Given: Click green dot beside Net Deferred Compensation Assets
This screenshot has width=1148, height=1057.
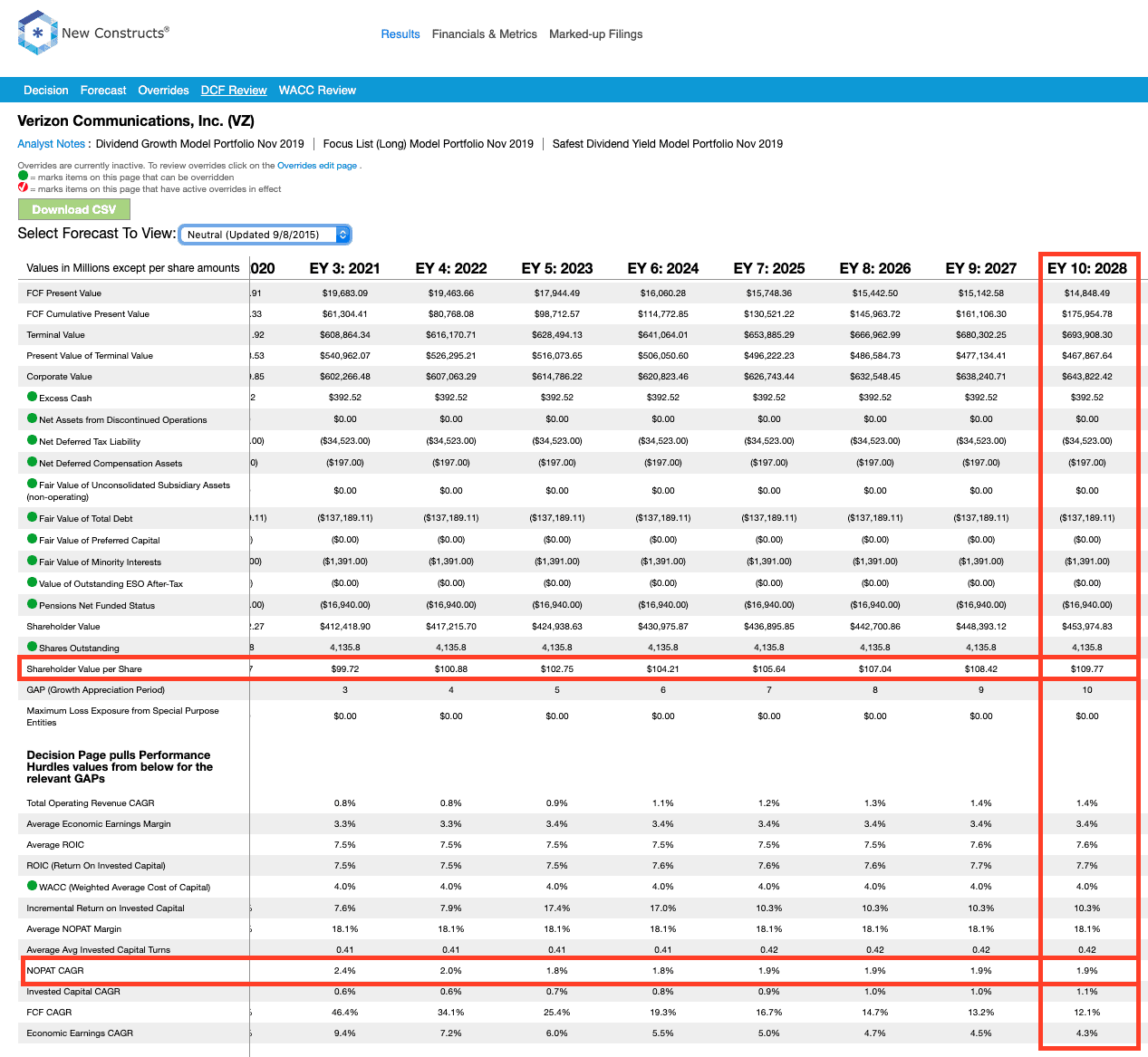Looking at the screenshot, I should point(32,462).
